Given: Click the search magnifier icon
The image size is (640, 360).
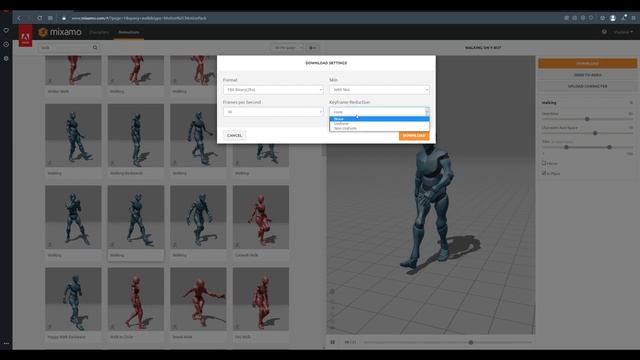Looking at the screenshot, I should [95, 47].
